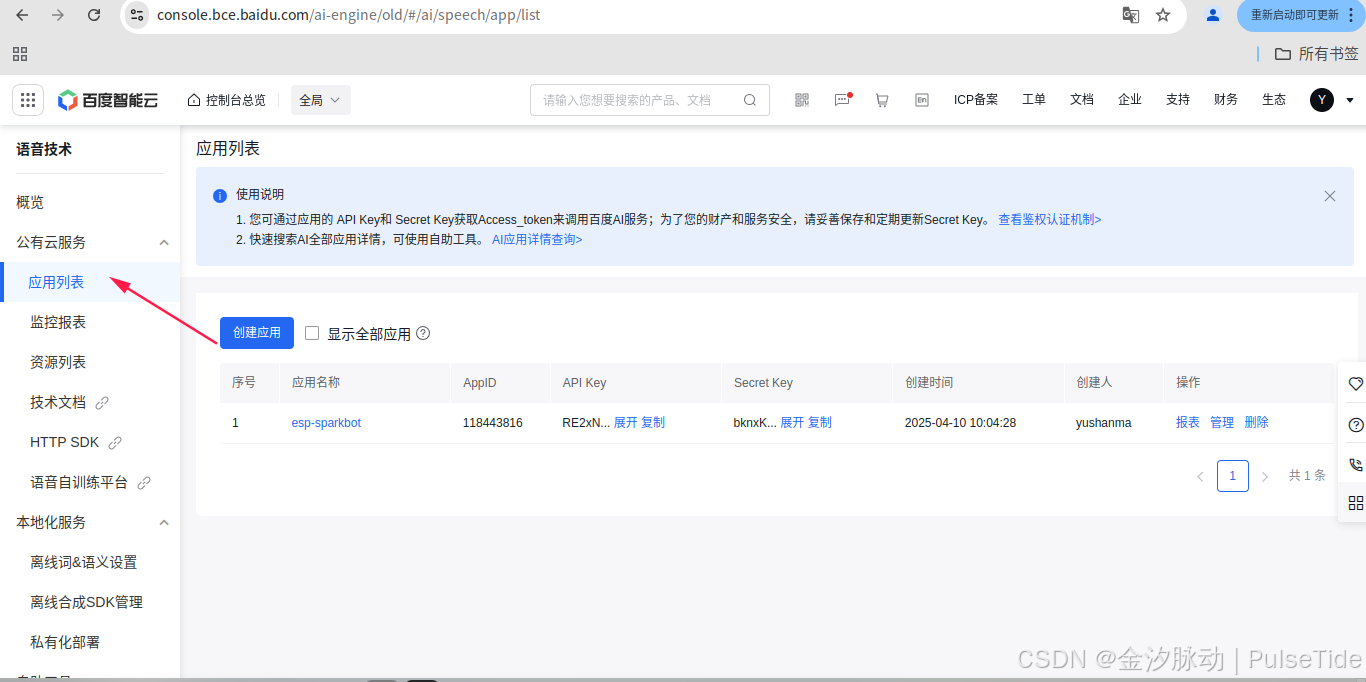
Task: Open the 全局 region dropdown
Action: [x=321, y=100]
